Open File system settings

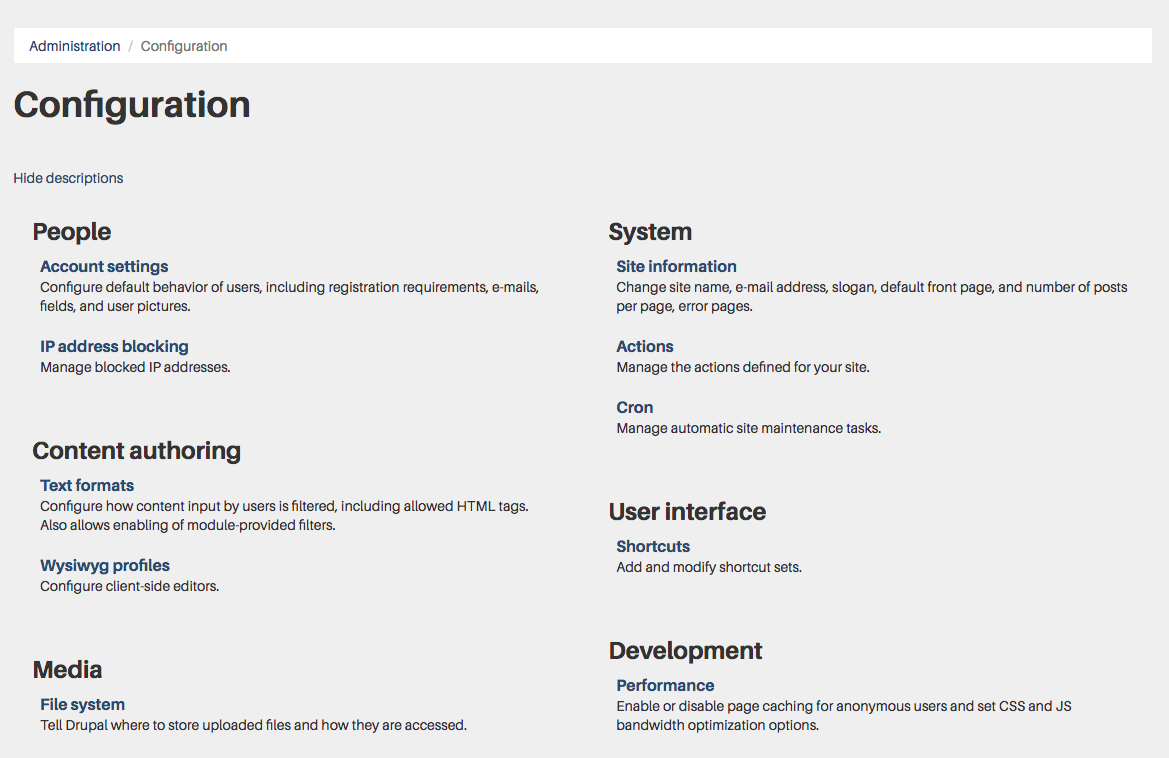pyautogui.click(x=83, y=704)
